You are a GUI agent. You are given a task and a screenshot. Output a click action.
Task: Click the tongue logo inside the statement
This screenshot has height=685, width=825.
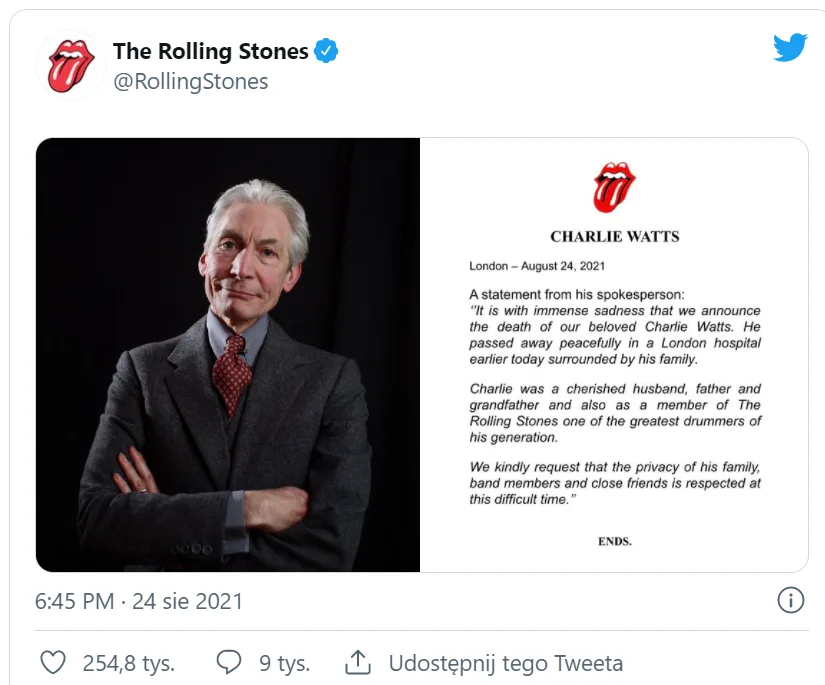click(x=614, y=188)
